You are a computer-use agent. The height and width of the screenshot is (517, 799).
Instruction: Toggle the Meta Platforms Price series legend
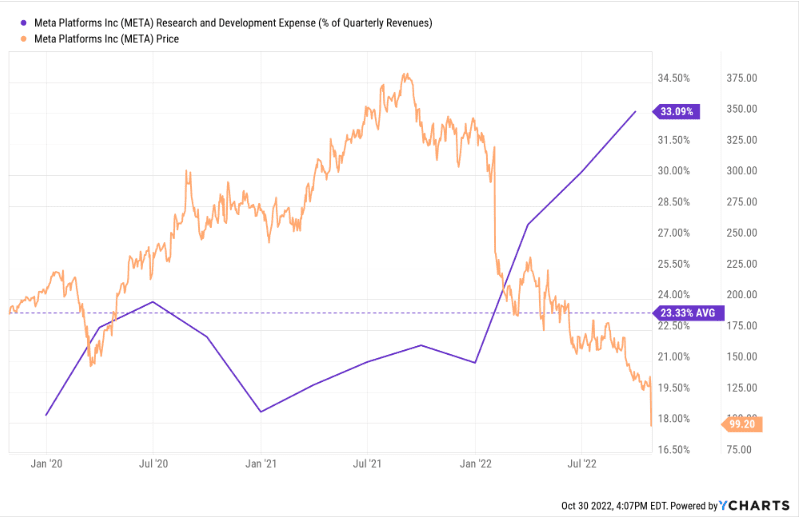coord(113,38)
